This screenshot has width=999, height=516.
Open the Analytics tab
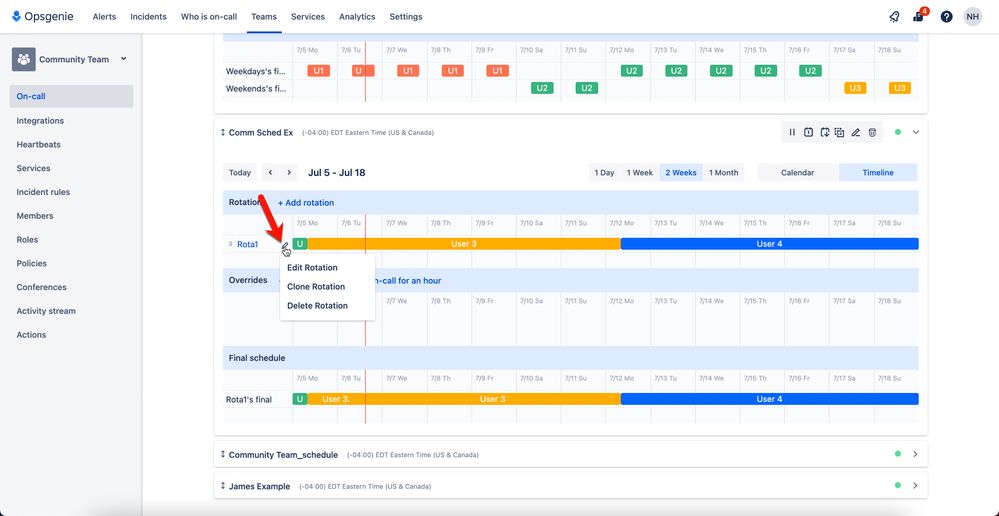tap(357, 17)
